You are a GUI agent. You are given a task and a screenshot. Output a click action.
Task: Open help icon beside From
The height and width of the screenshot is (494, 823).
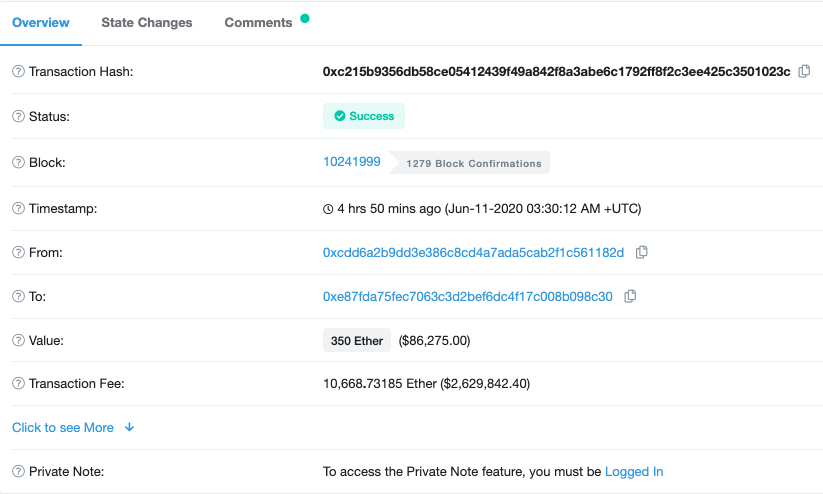click(x=18, y=253)
